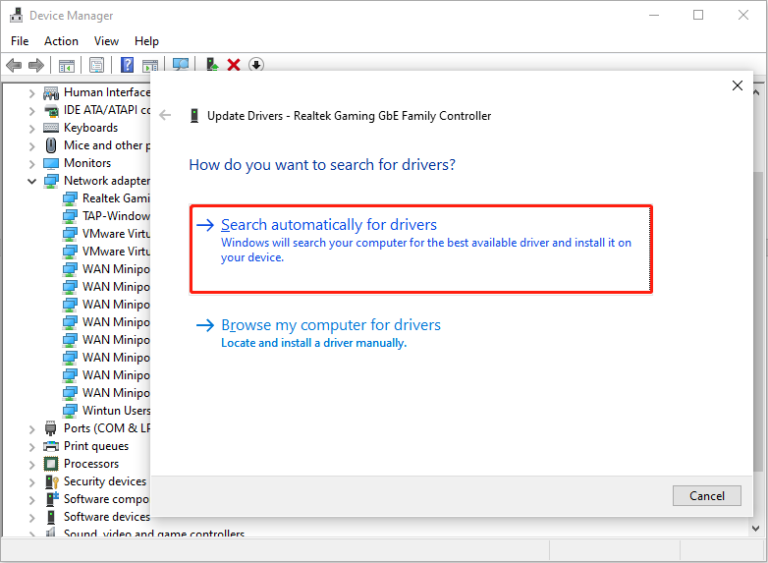Click the IDE ATA/ATAPI controllers icon
768x563 pixels.
51,111
